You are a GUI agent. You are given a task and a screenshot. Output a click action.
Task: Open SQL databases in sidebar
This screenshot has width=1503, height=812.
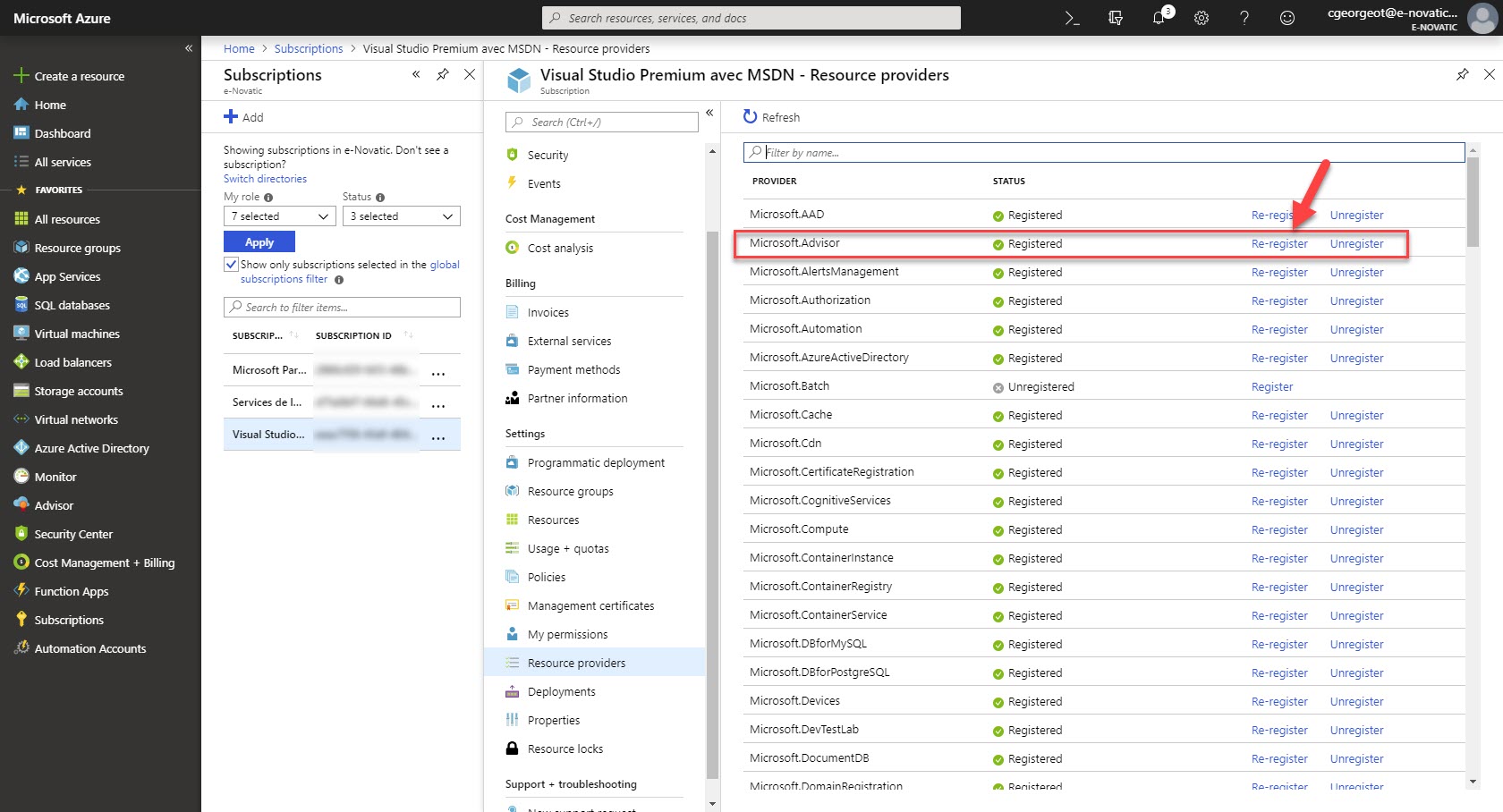(x=72, y=305)
